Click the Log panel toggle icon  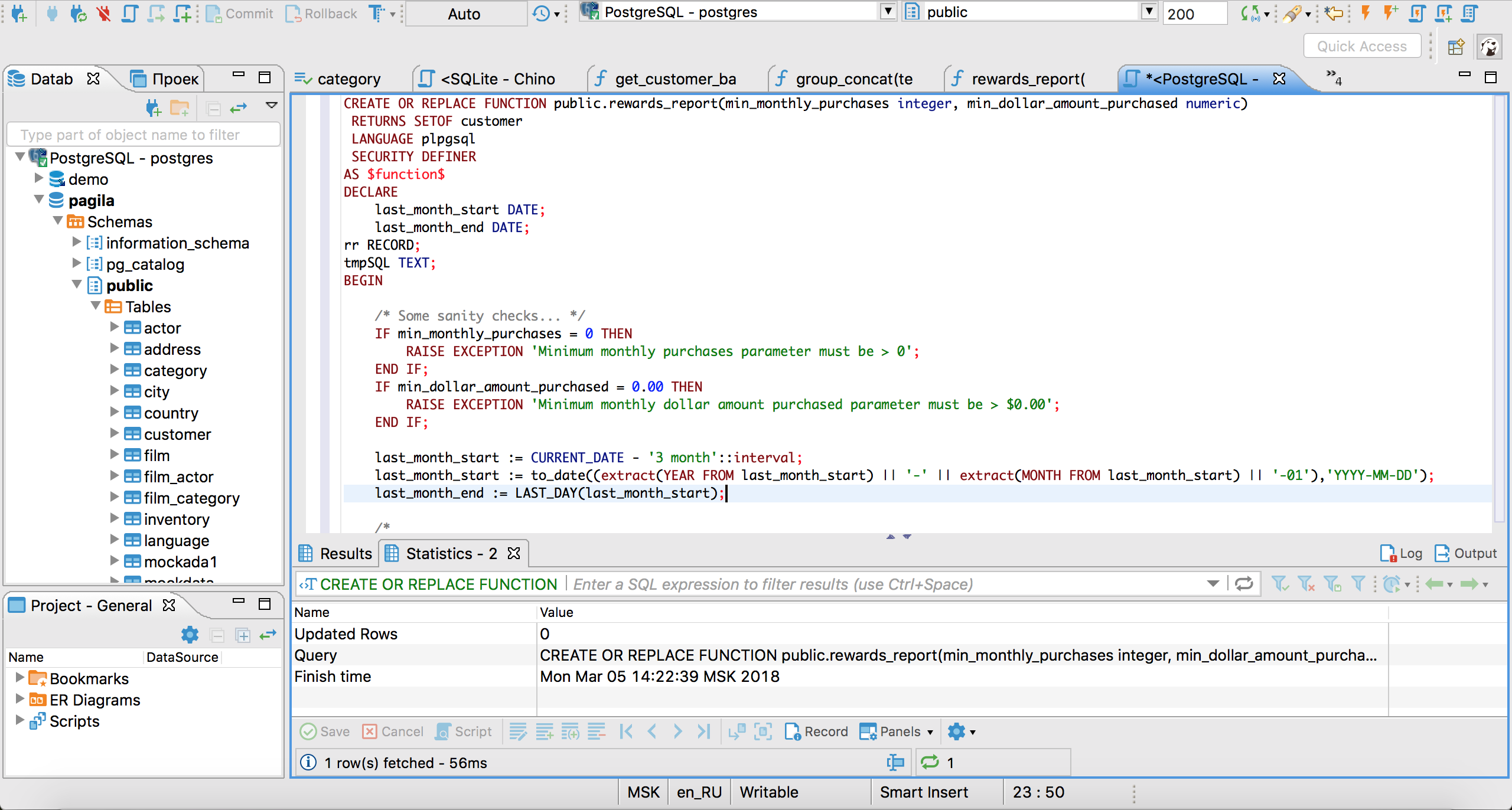coord(1400,553)
